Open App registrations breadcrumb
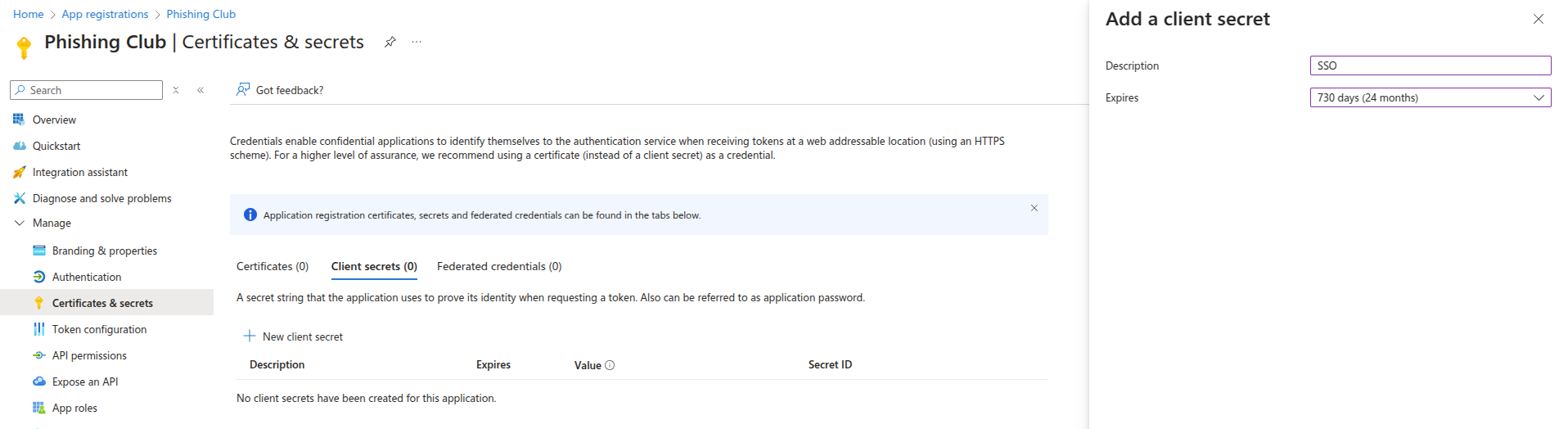Screen dimensions: 1568x429 (105, 14)
